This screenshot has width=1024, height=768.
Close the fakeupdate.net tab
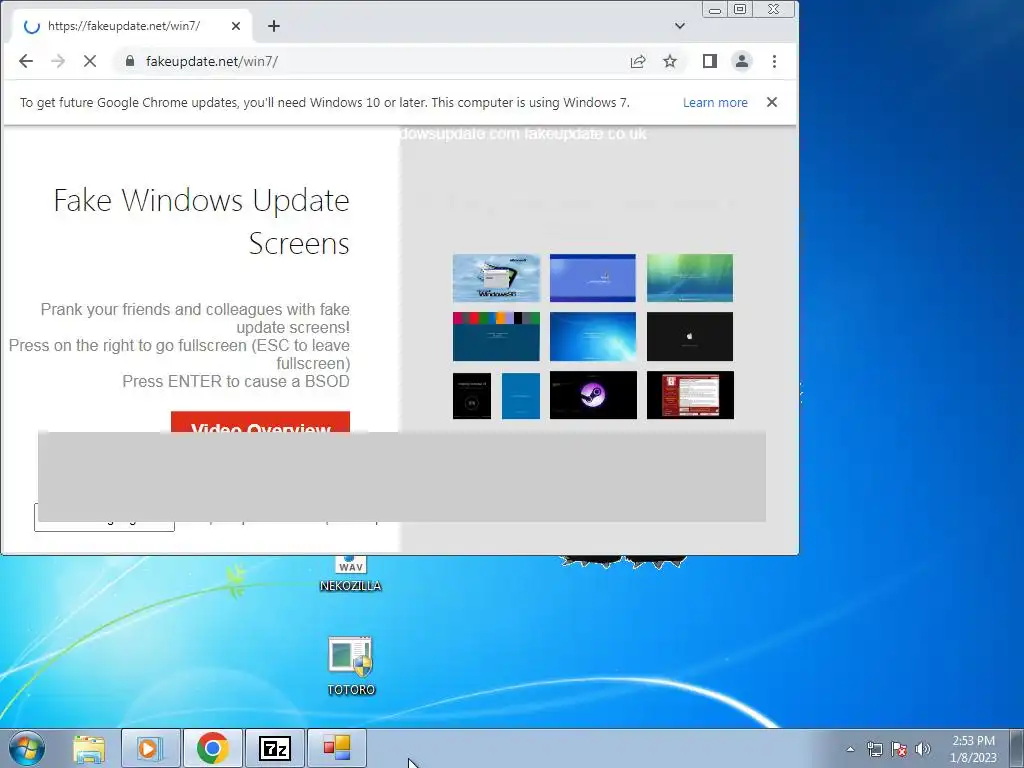click(x=236, y=26)
